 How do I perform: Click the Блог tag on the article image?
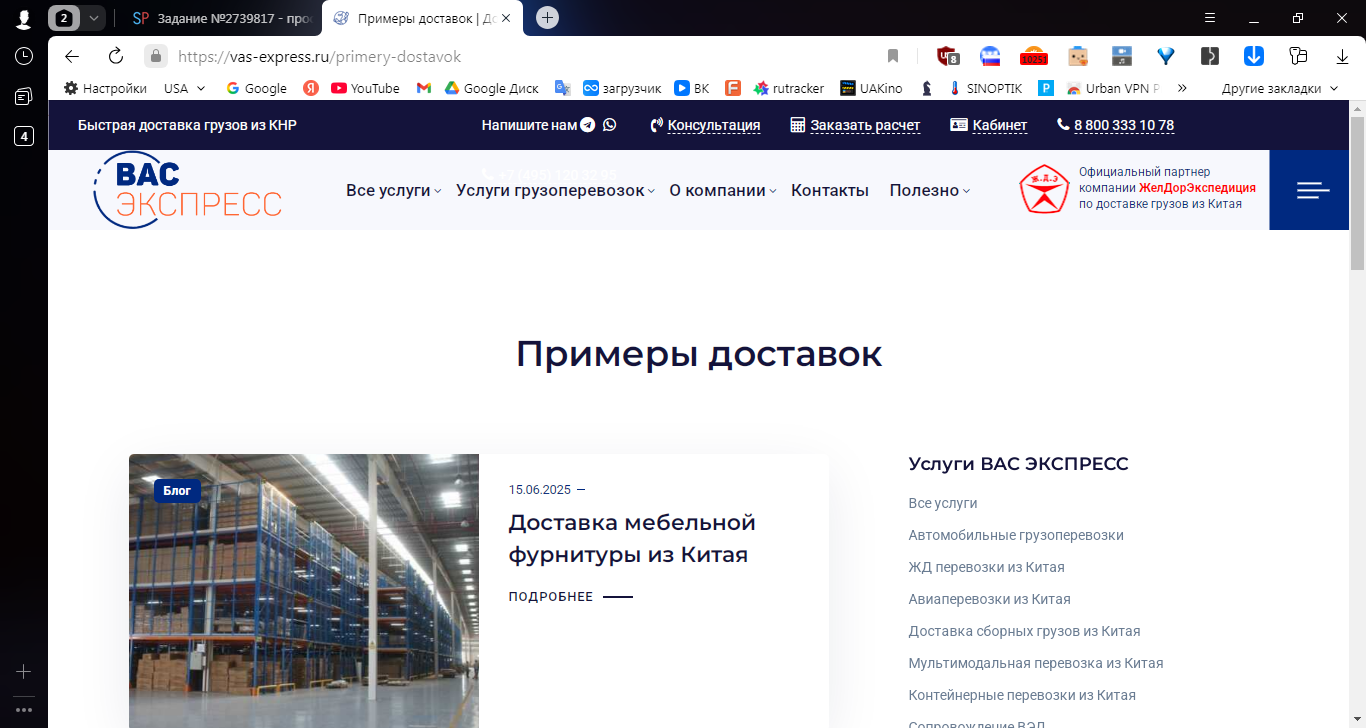pyautogui.click(x=177, y=490)
